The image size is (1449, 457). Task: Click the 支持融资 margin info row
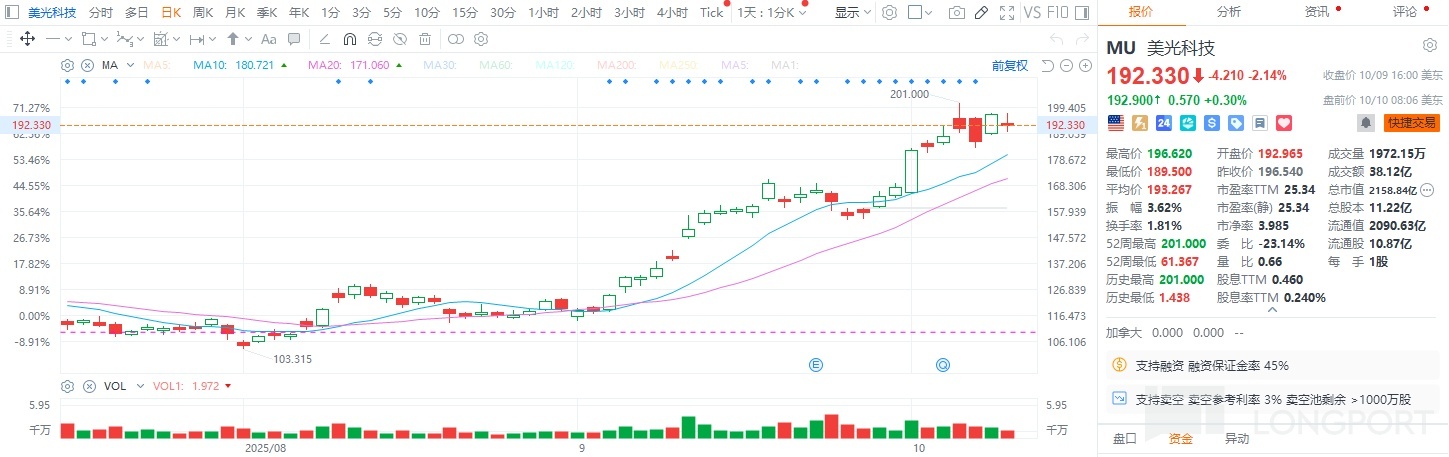1272,366
